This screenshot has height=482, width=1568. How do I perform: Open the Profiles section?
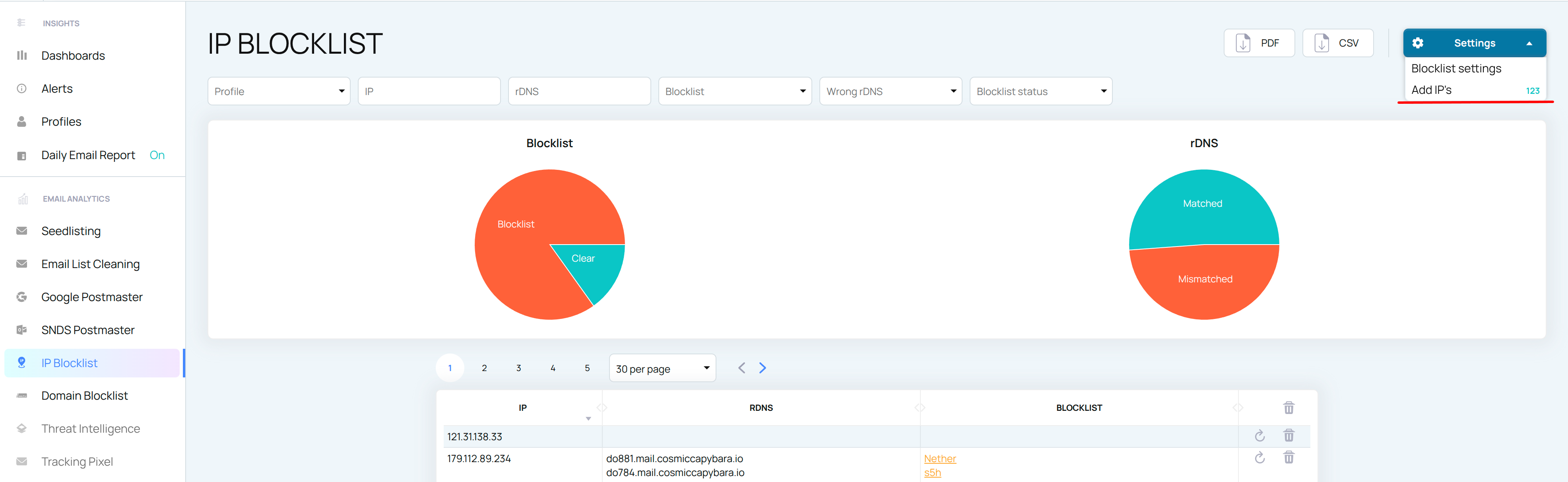(x=62, y=122)
